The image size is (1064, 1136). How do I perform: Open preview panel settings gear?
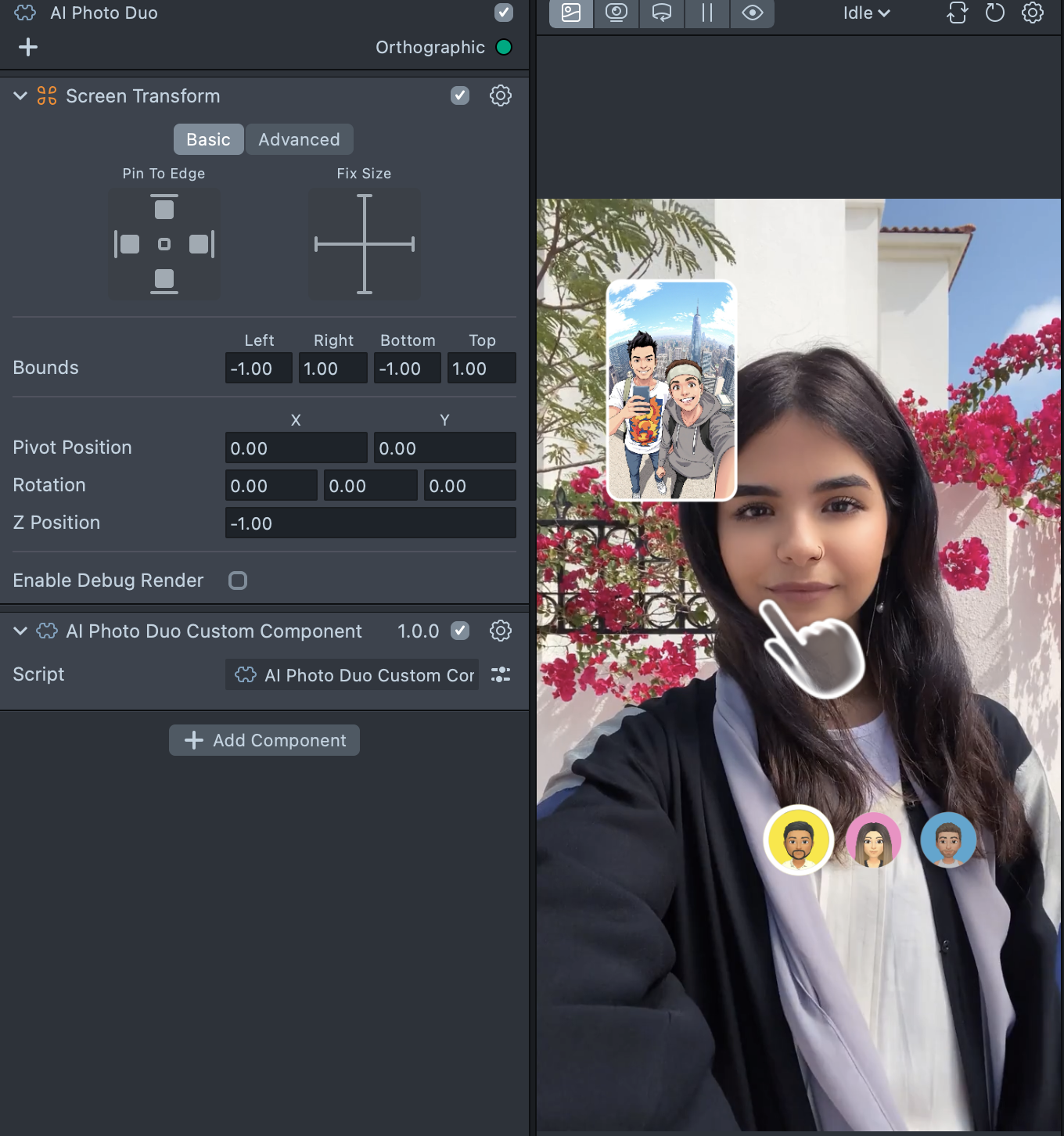coord(1033,13)
